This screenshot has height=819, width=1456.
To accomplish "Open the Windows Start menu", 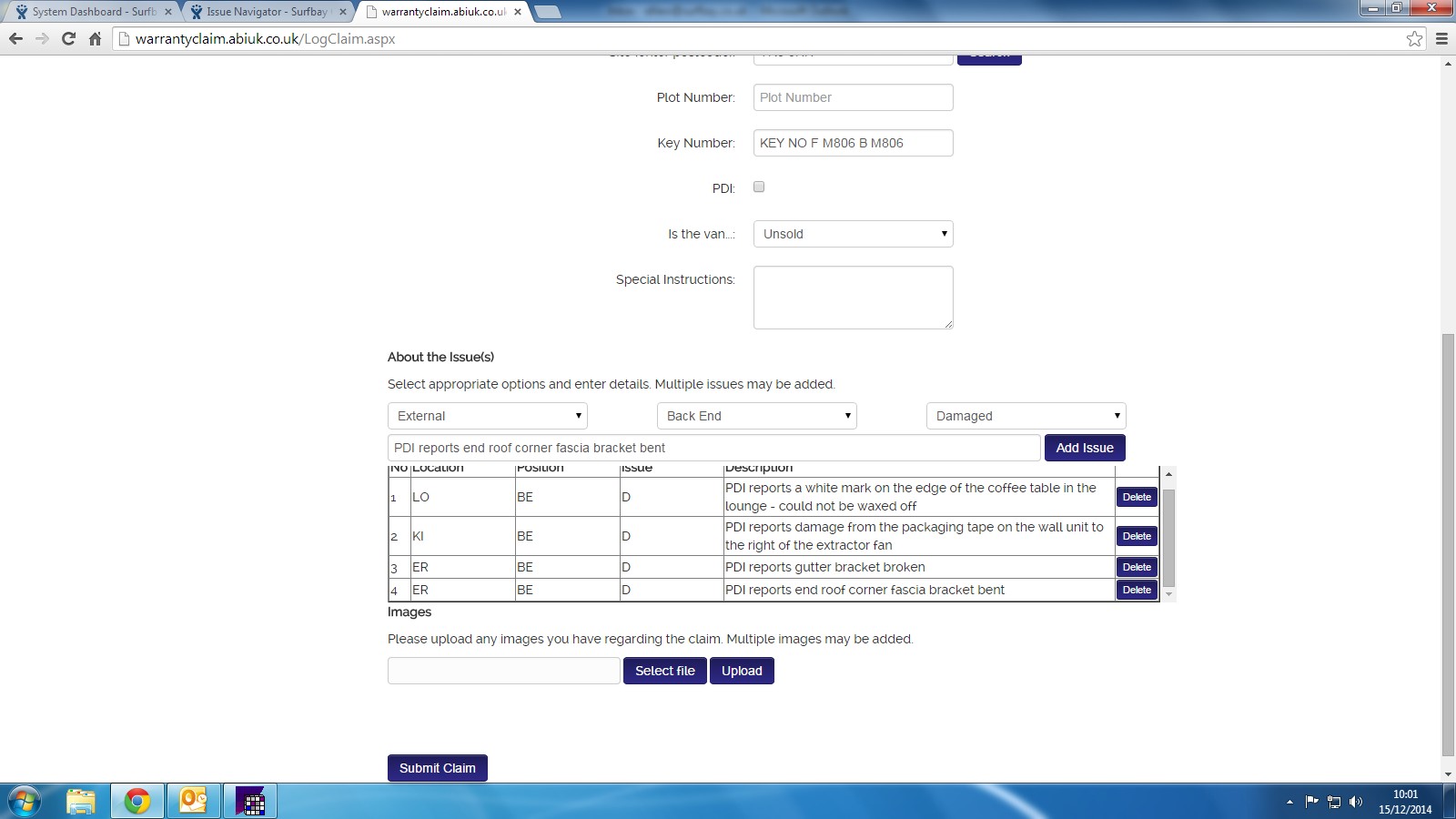I will click(x=25, y=802).
